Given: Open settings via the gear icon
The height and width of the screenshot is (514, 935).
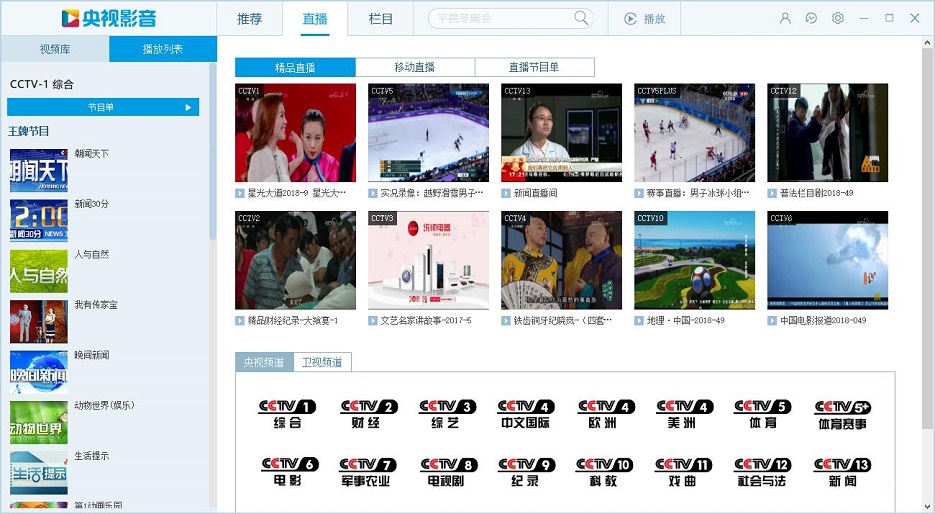Looking at the screenshot, I should pos(838,18).
